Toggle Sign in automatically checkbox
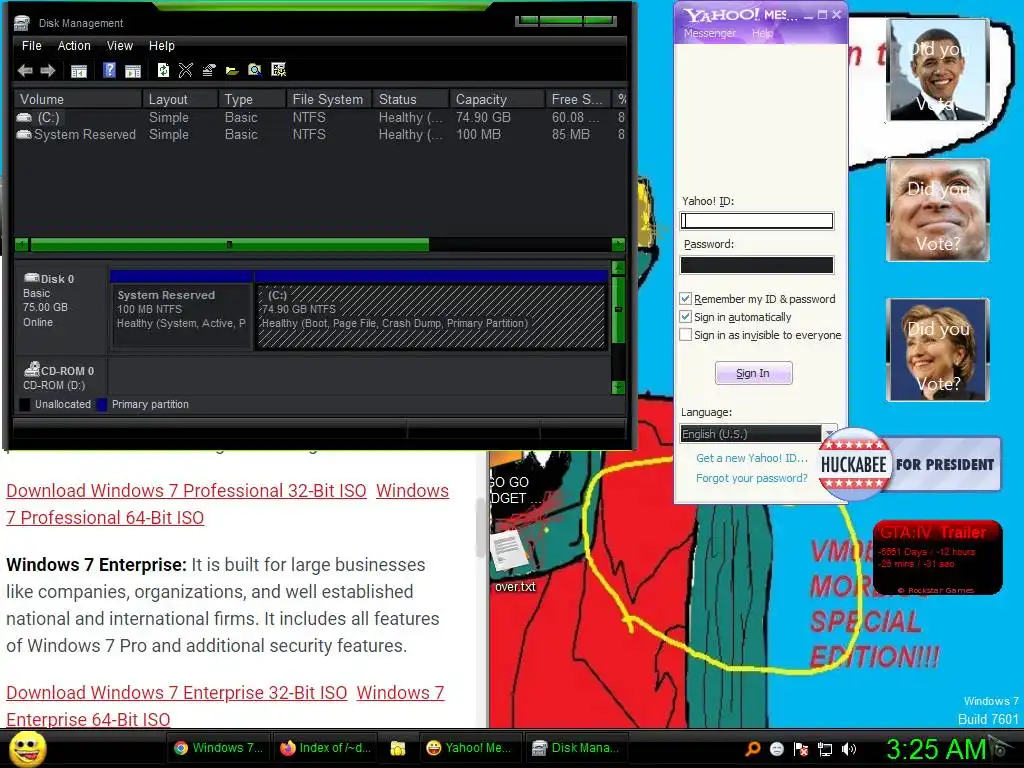This screenshot has height=768, width=1024. point(685,317)
